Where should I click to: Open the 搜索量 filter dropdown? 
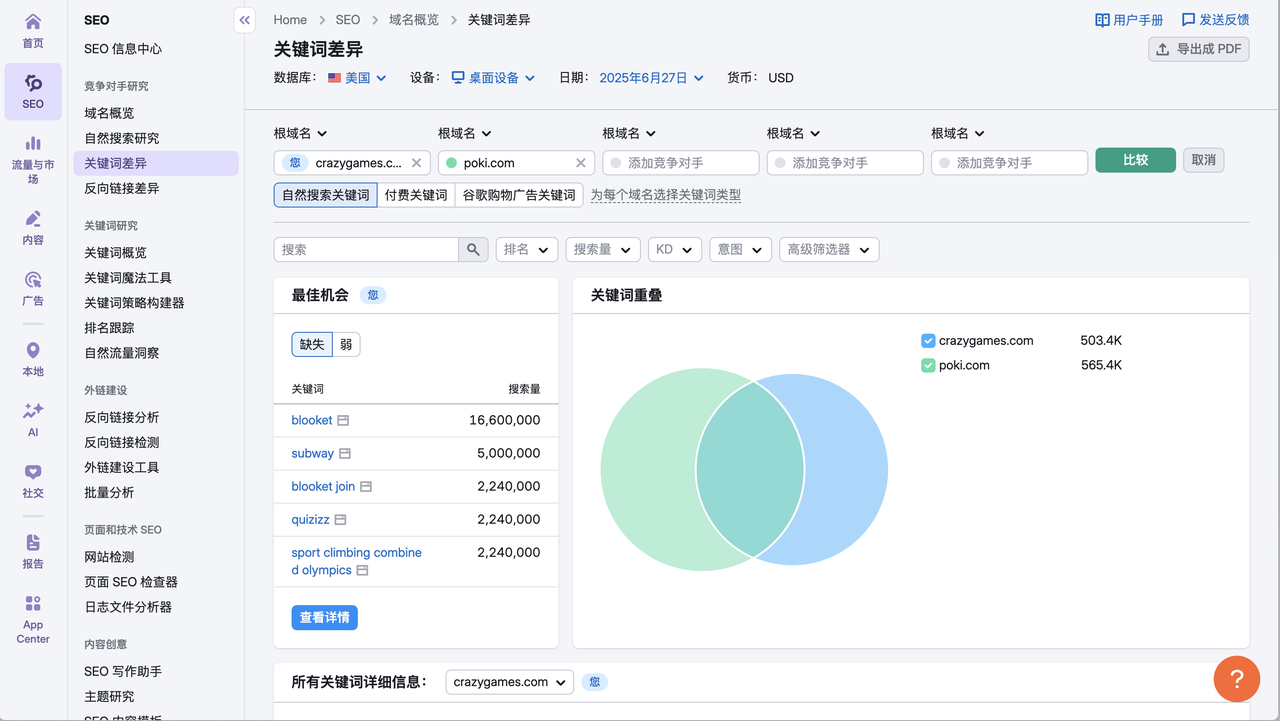(602, 250)
